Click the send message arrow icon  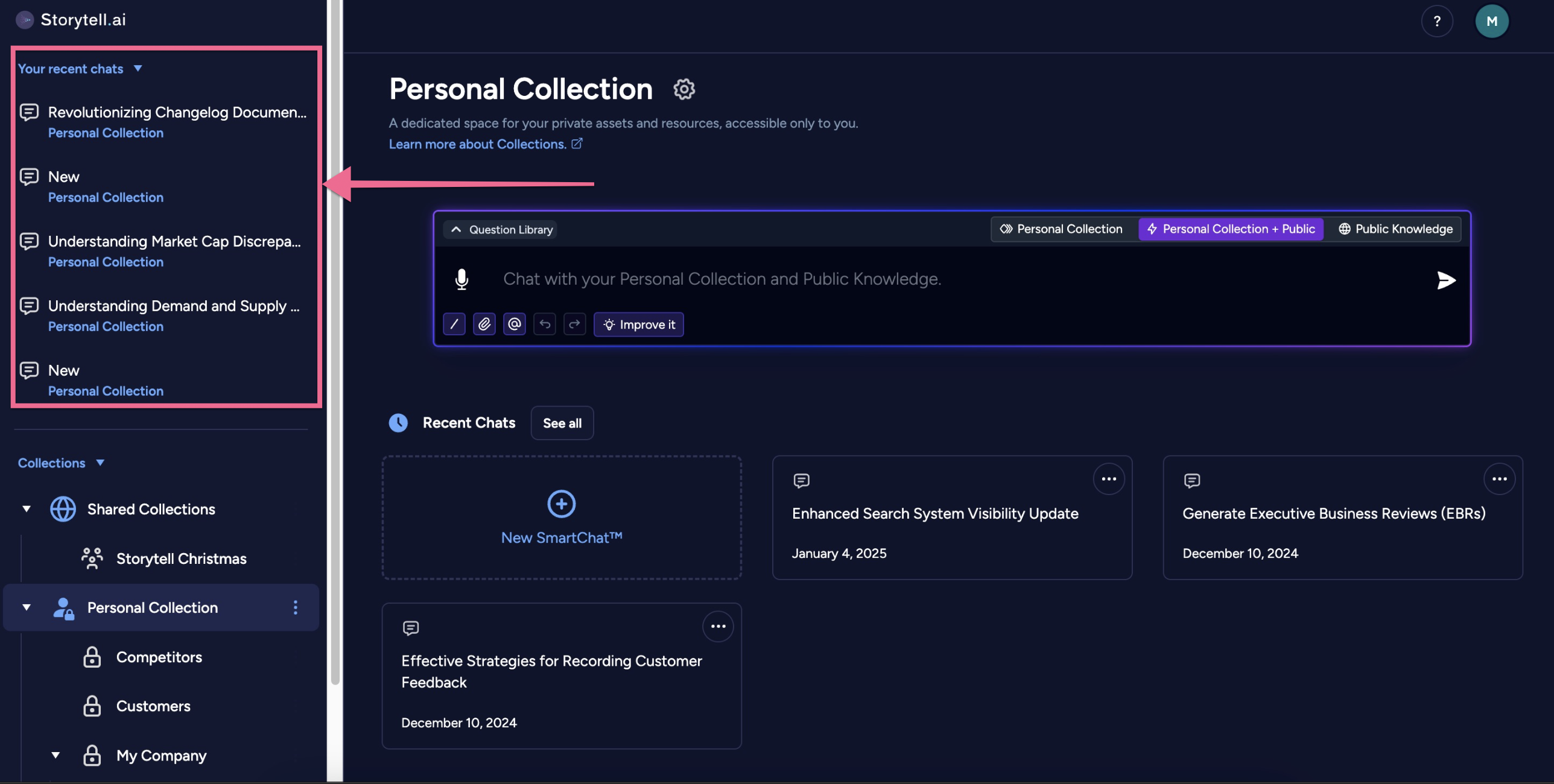point(1445,280)
